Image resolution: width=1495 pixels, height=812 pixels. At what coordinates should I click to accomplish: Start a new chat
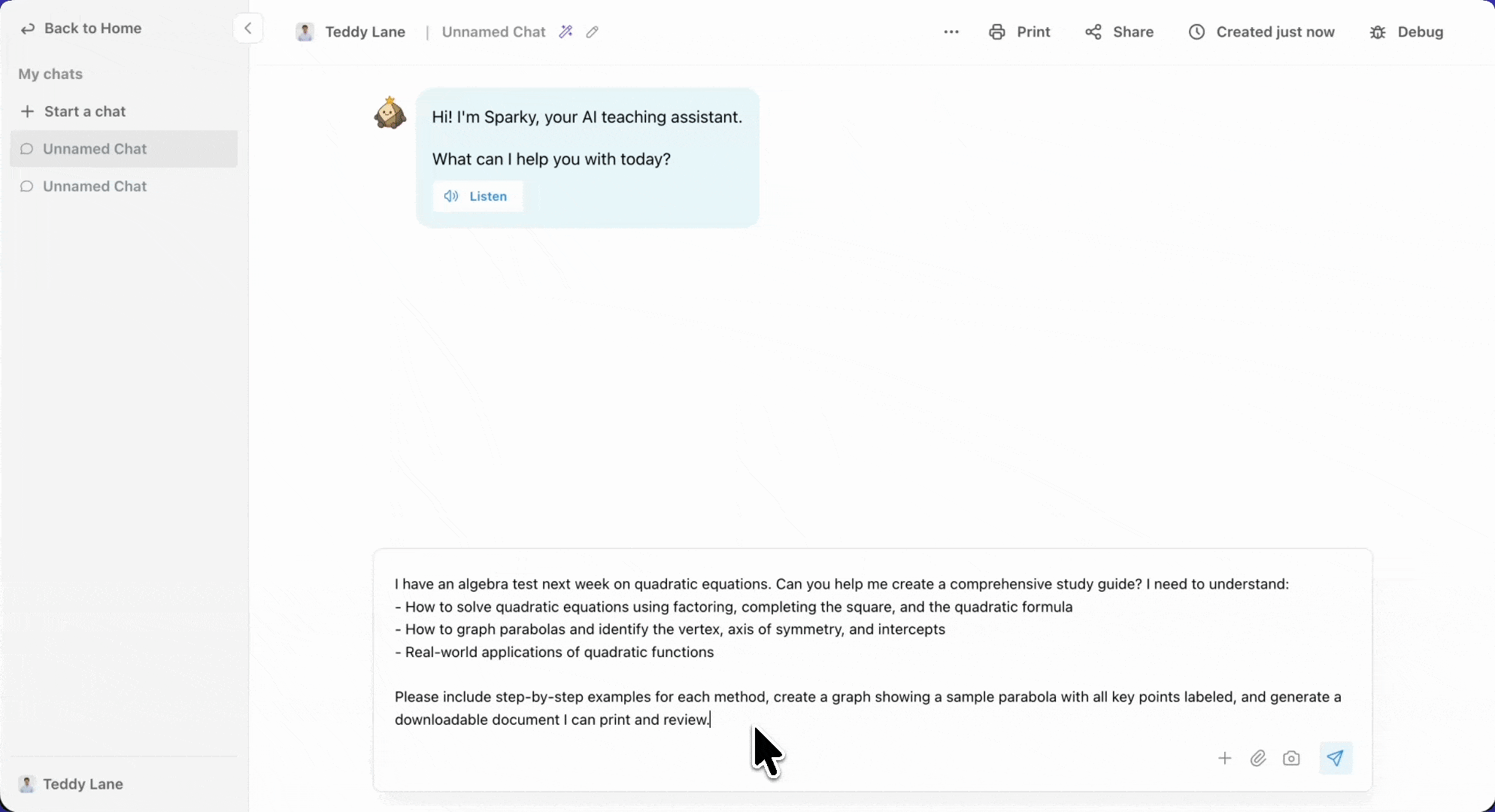73,111
